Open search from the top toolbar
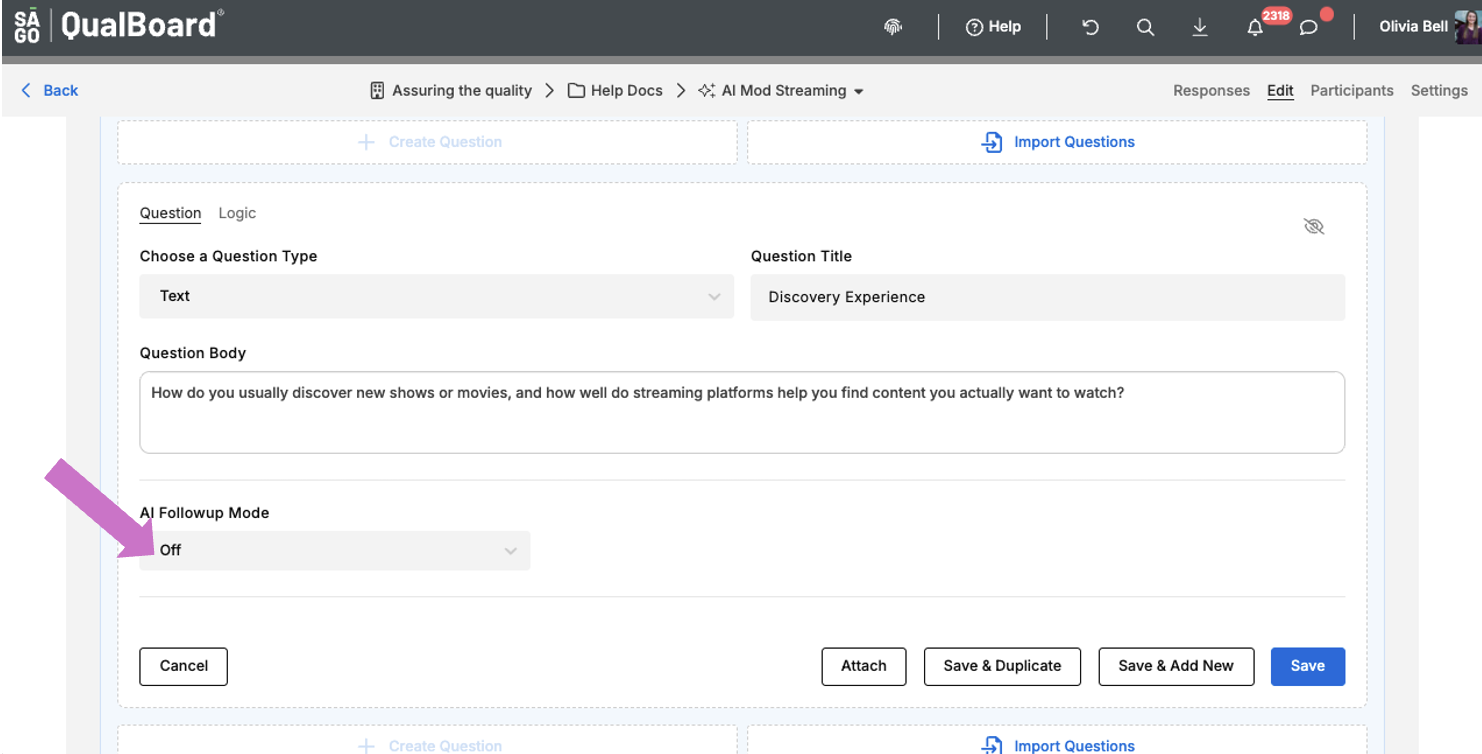Viewport: 1482px width, 754px height. click(x=1145, y=27)
